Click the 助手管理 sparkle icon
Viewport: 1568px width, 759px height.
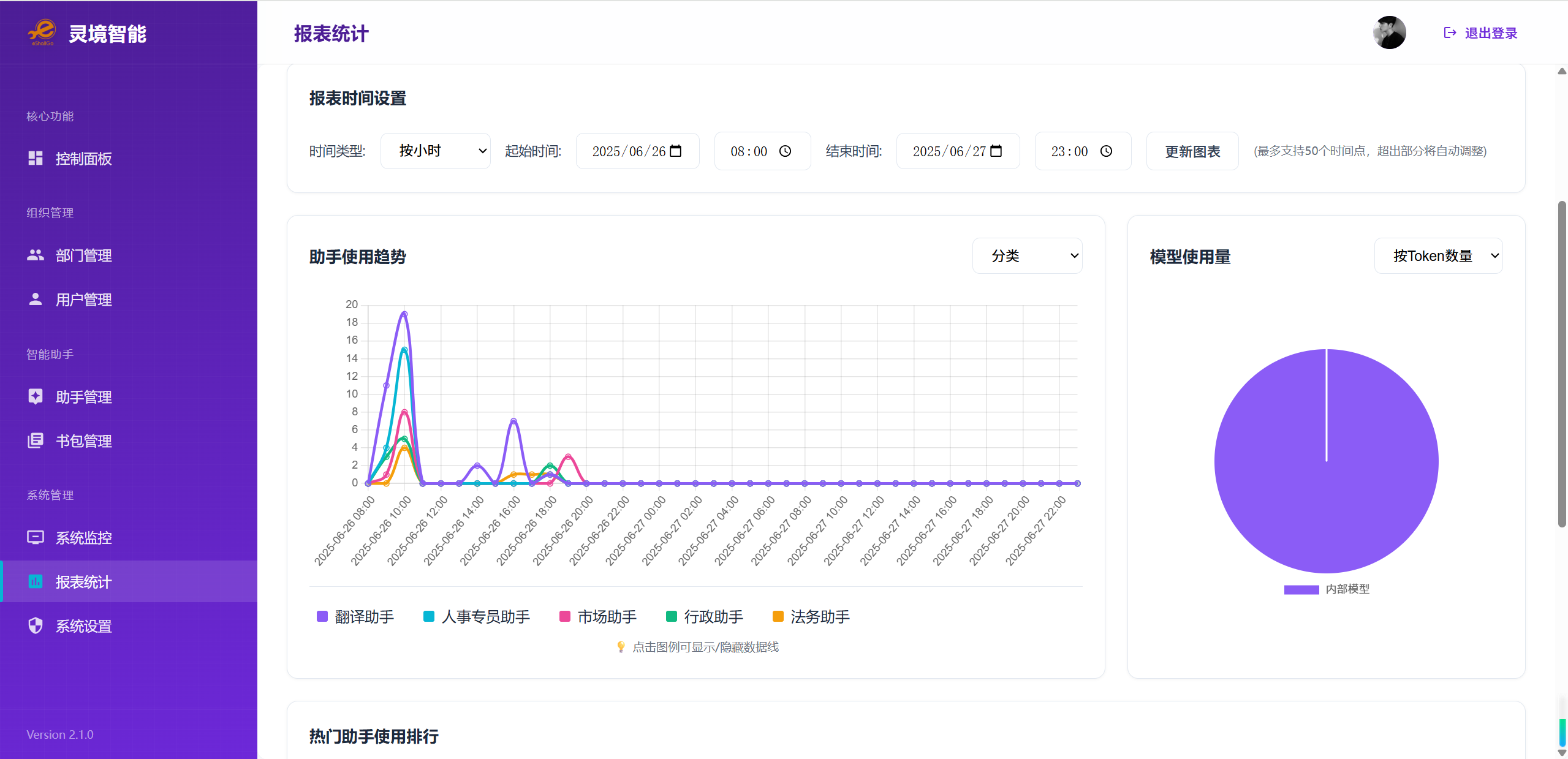(x=36, y=397)
